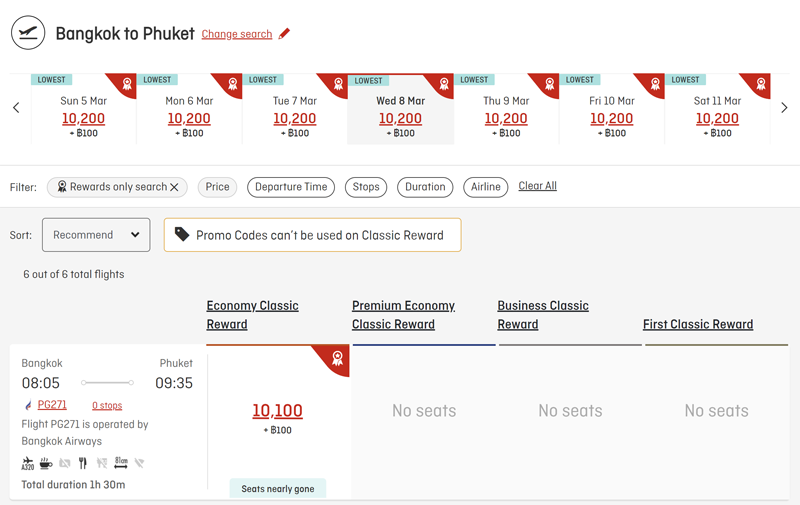Click Clear All filters link
Screen dimensions: 800x505
pos(537,186)
